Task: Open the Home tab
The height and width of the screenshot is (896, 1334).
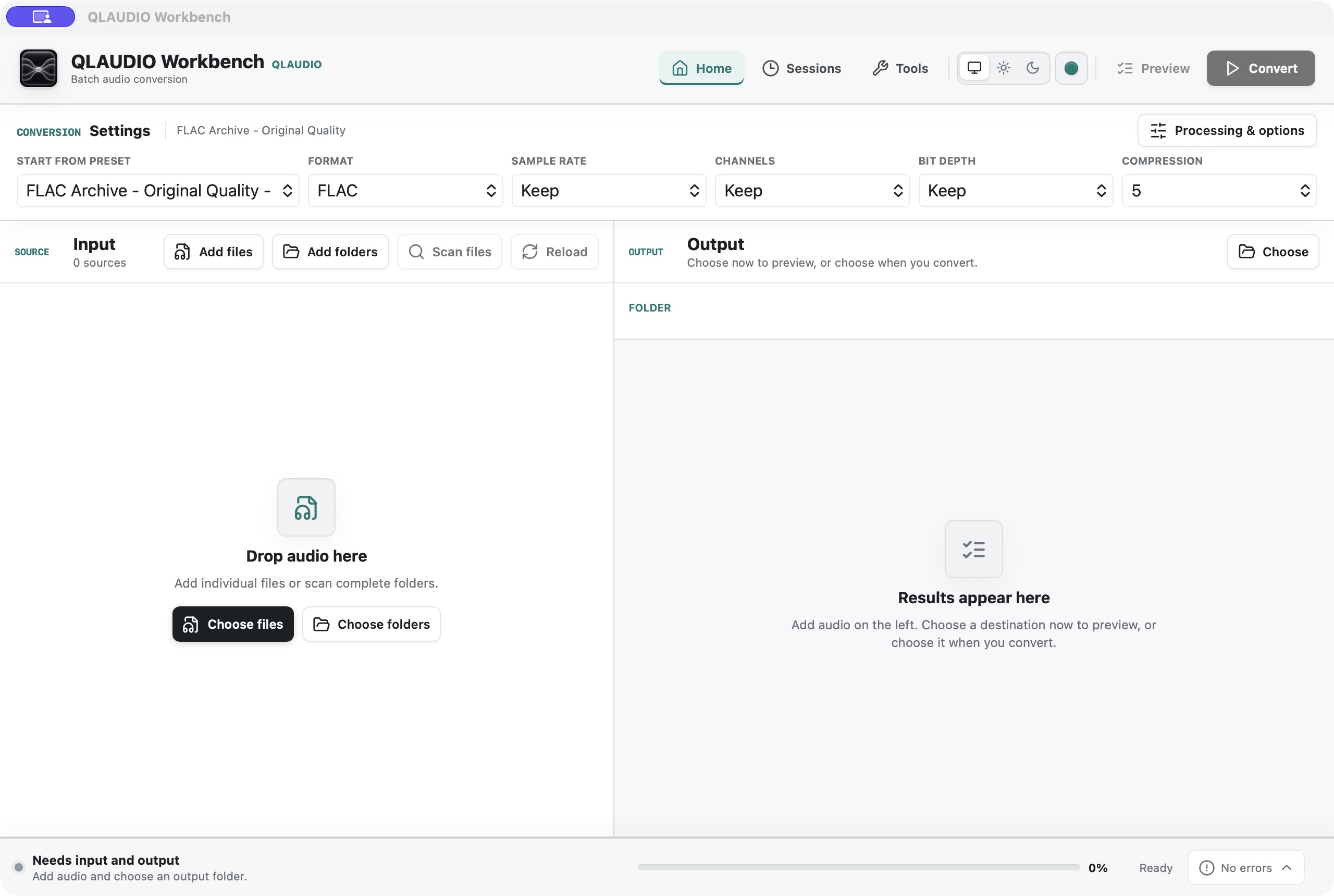Action: pos(701,68)
